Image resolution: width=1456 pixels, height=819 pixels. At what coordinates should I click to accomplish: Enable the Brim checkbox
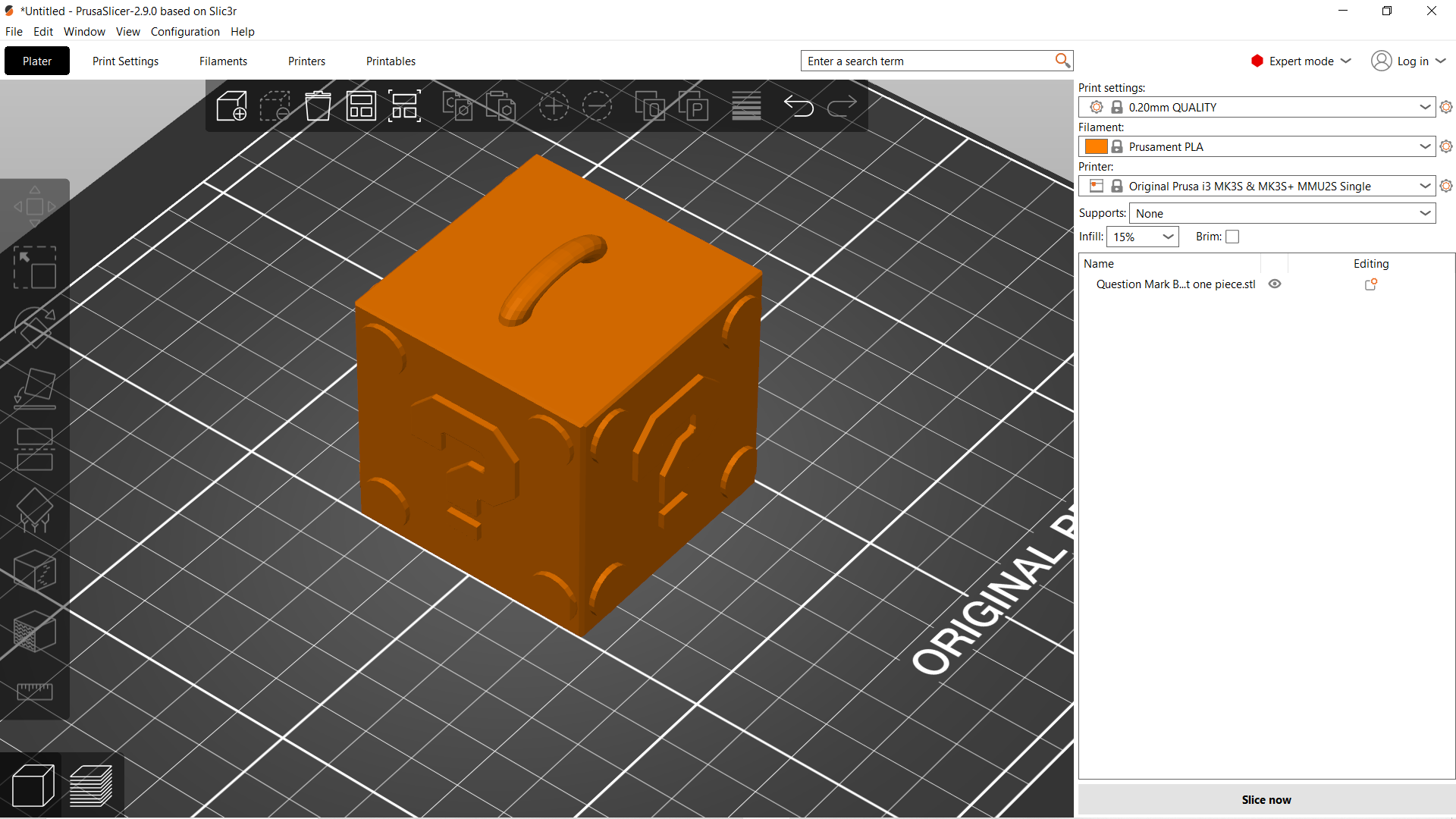tap(1232, 237)
